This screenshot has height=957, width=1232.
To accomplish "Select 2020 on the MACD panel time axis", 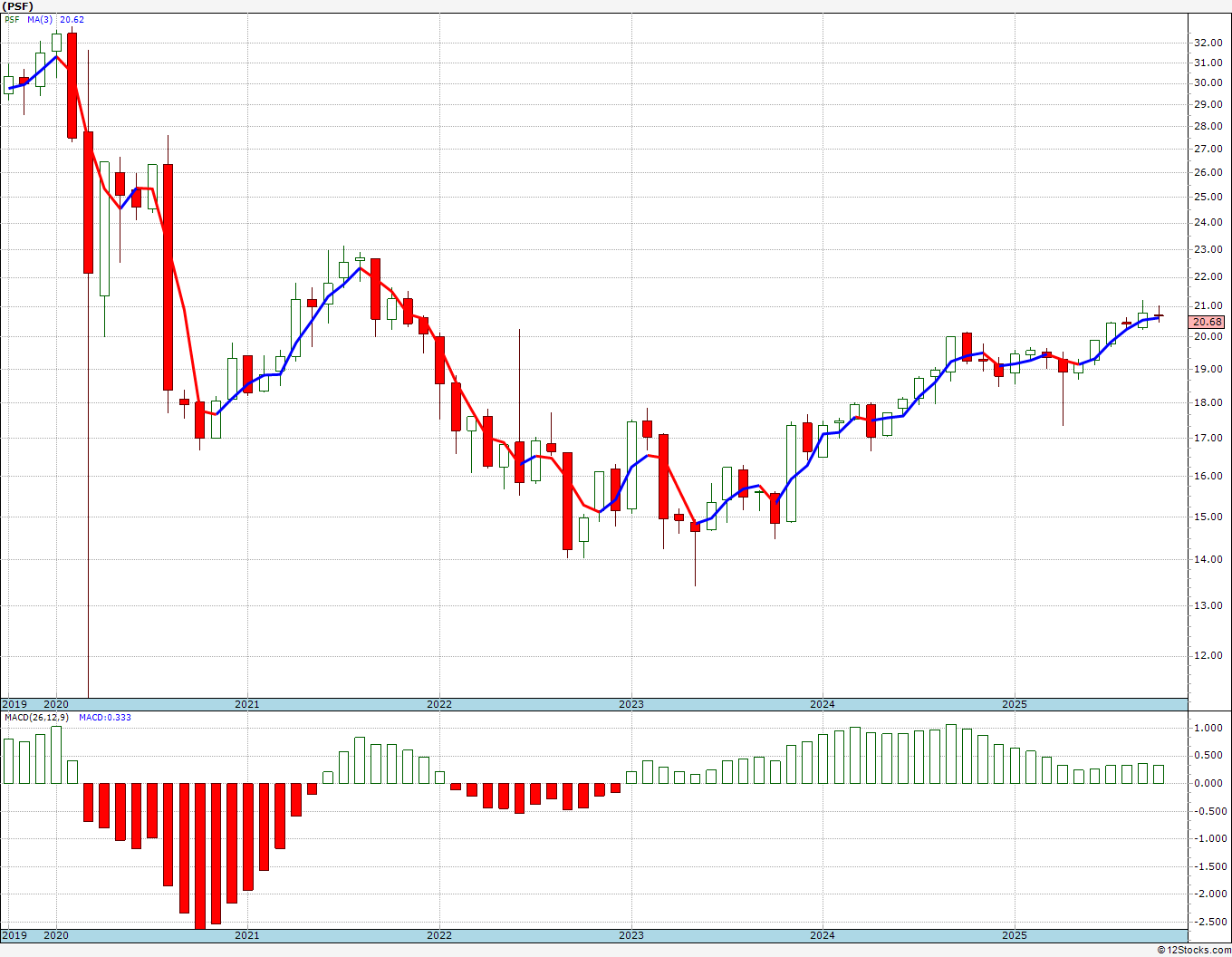I will coord(56,935).
